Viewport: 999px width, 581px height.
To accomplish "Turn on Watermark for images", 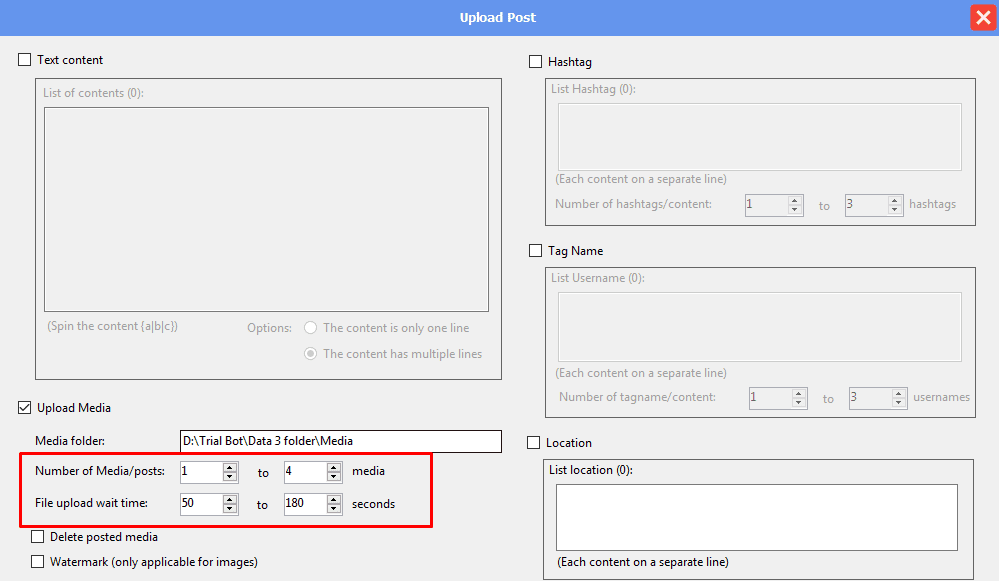I will pos(38,562).
